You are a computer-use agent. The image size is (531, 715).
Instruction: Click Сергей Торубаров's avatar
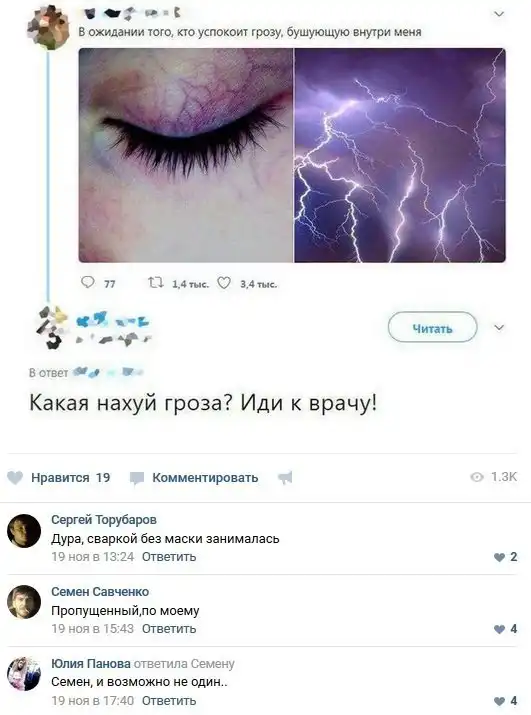pyautogui.click(x=24, y=531)
